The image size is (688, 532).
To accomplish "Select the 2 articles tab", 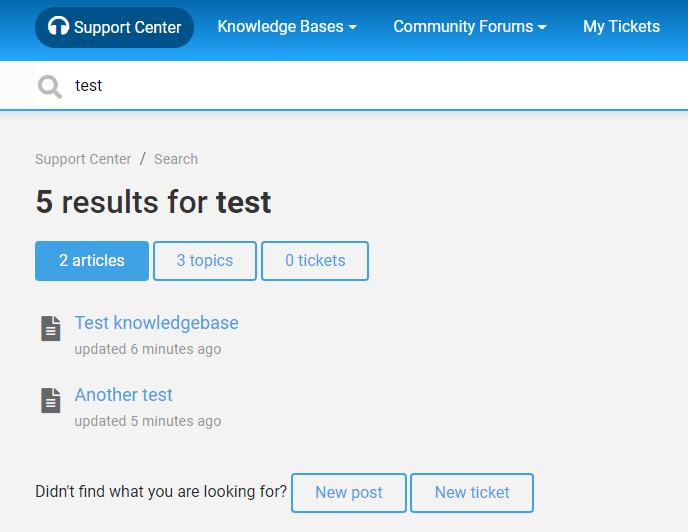I will (92, 261).
